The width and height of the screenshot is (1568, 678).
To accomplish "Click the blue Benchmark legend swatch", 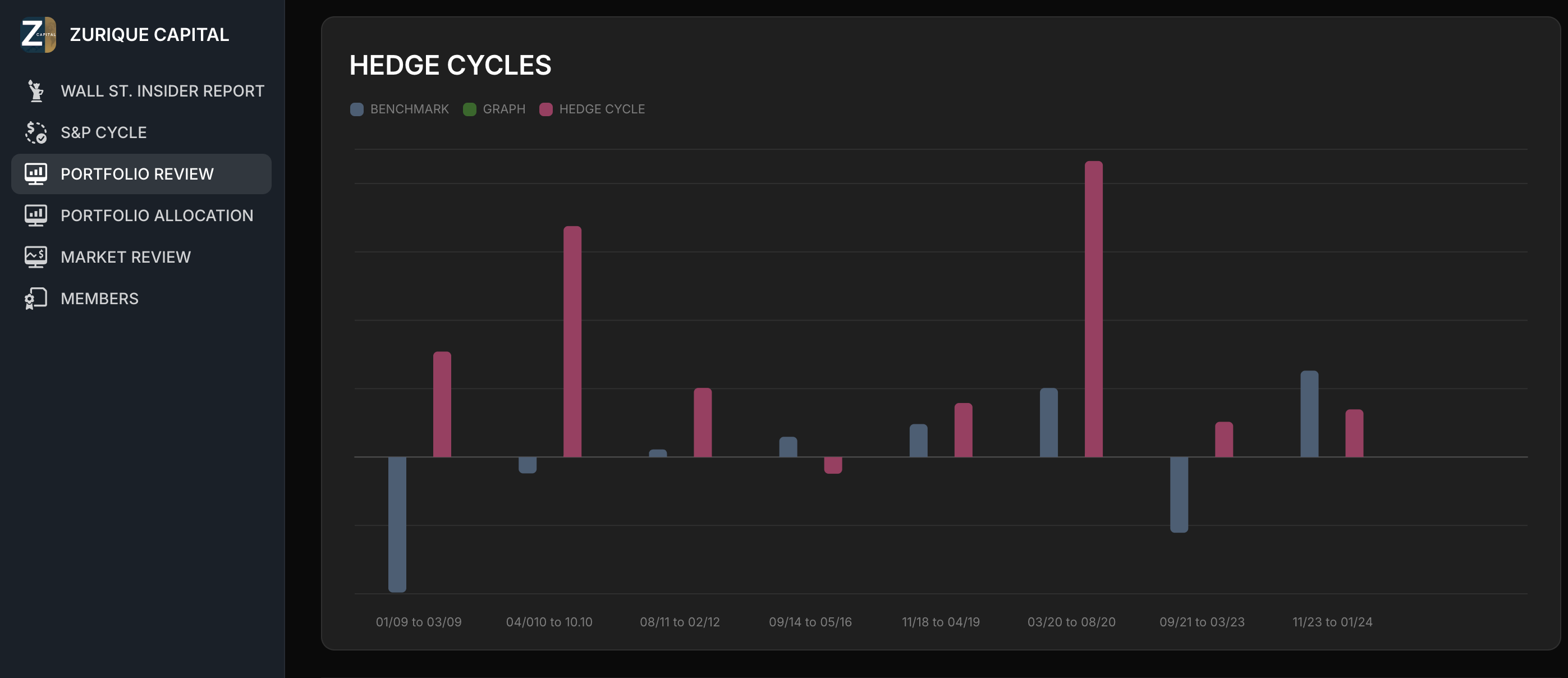I will 357,109.
